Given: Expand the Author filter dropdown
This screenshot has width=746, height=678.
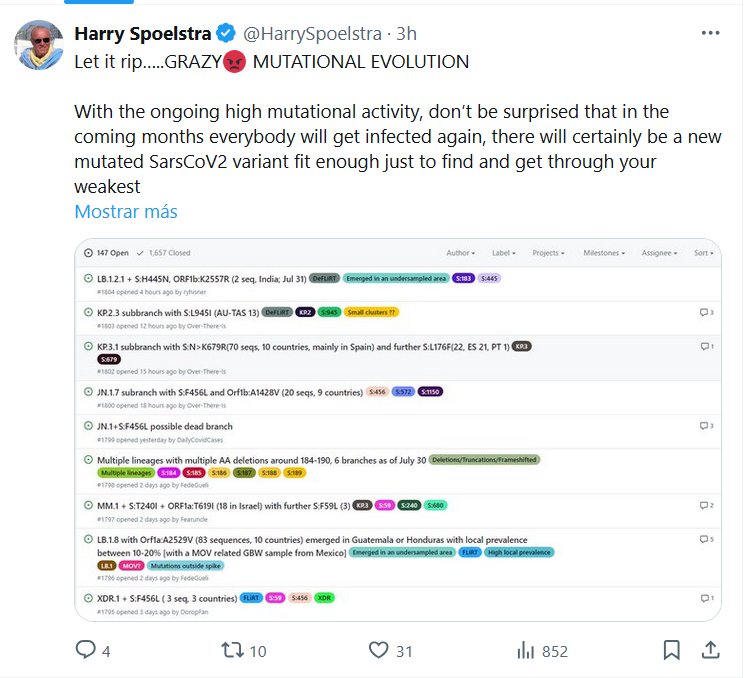Looking at the screenshot, I should pos(460,253).
